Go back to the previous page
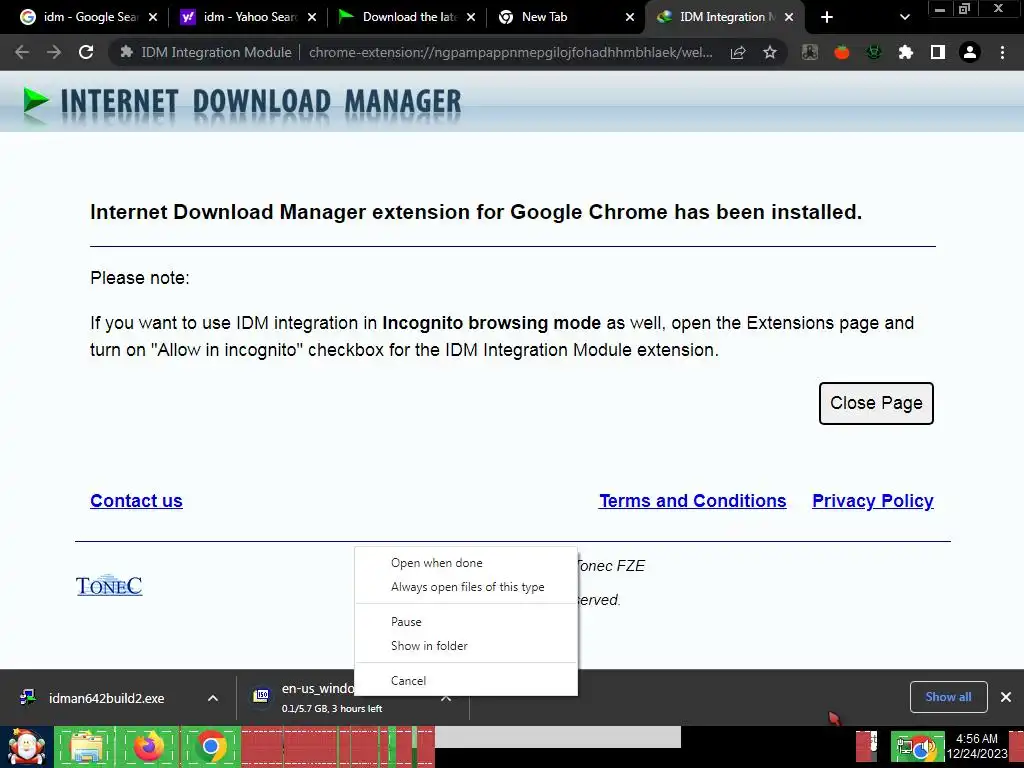This screenshot has width=1024, height=768. (x=22, y=52)
